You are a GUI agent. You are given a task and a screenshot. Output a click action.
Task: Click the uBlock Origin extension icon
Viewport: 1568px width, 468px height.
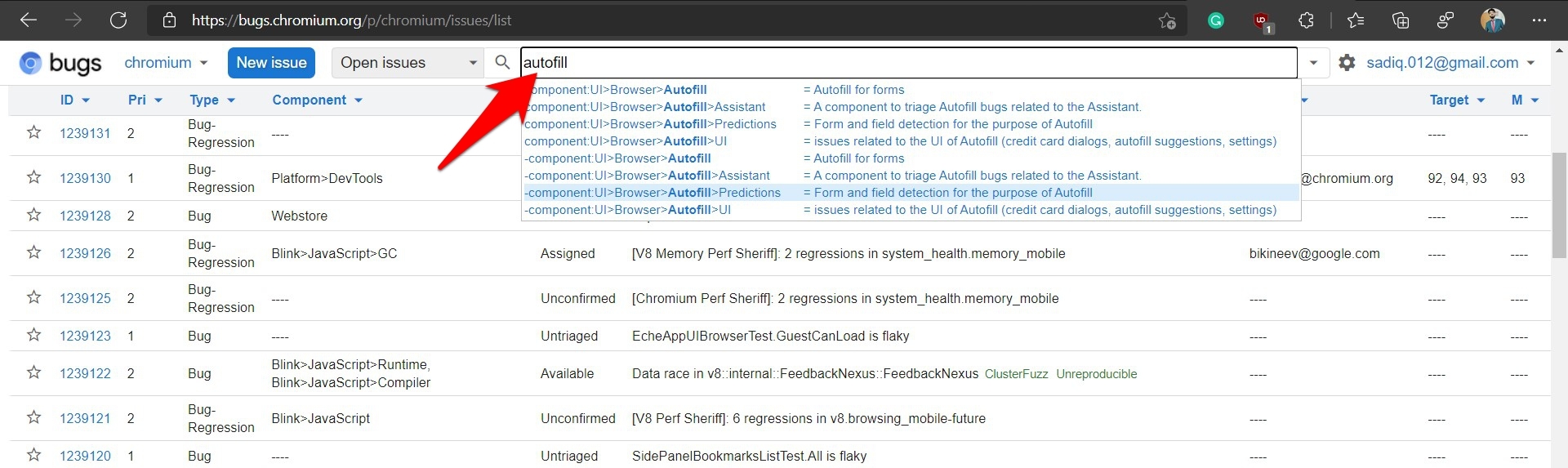(1262, 21)
